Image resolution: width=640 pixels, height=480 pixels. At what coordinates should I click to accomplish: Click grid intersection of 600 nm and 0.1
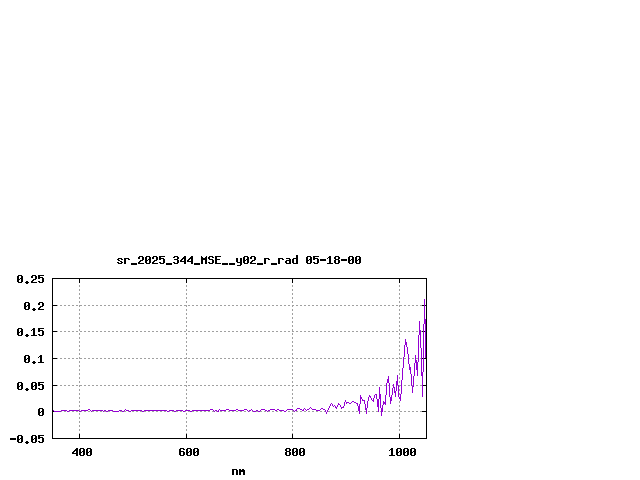(x=186, y=358)
